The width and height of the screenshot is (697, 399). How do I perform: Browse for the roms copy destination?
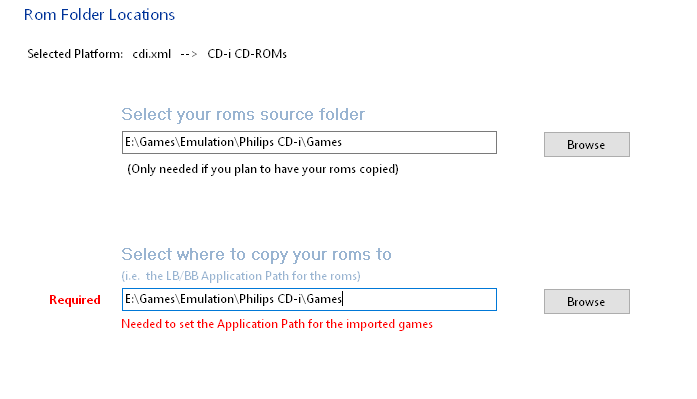point(586,301)
